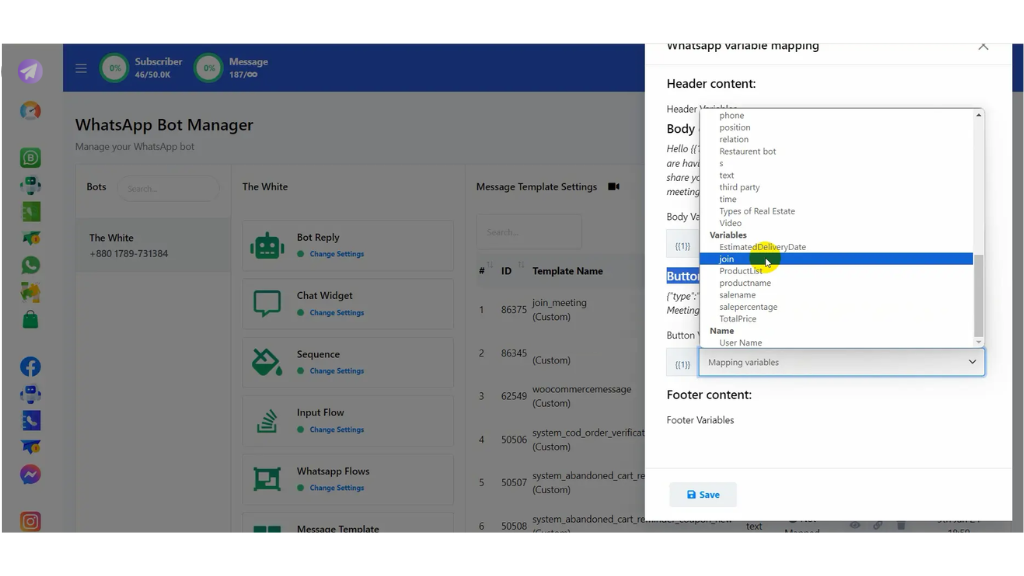
Task: Click the Sequence paint bucket icon
Action: coord(267,362)
